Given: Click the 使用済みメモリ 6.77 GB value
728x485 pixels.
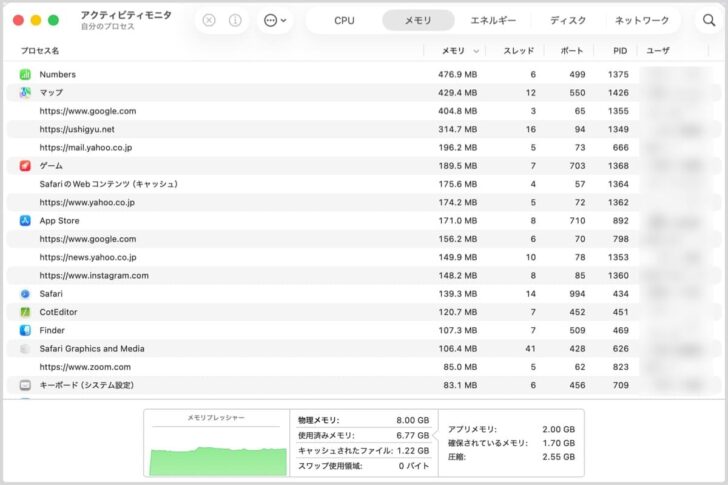Looking at the screenshot, I should tap(413, 435).
